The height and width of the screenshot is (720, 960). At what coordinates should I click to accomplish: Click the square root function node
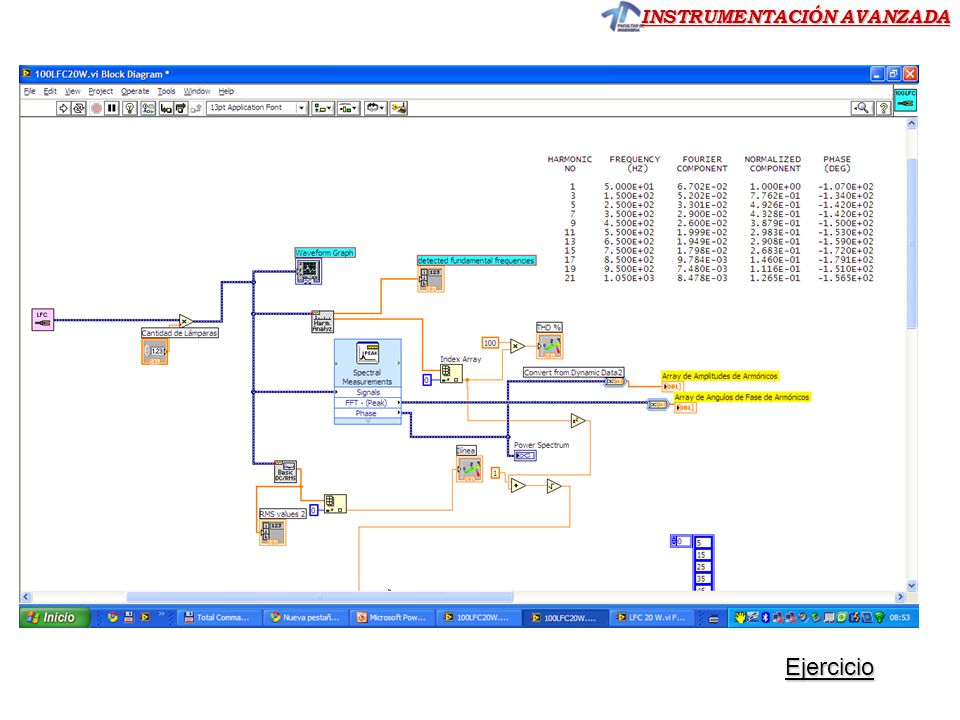[554, 486]
